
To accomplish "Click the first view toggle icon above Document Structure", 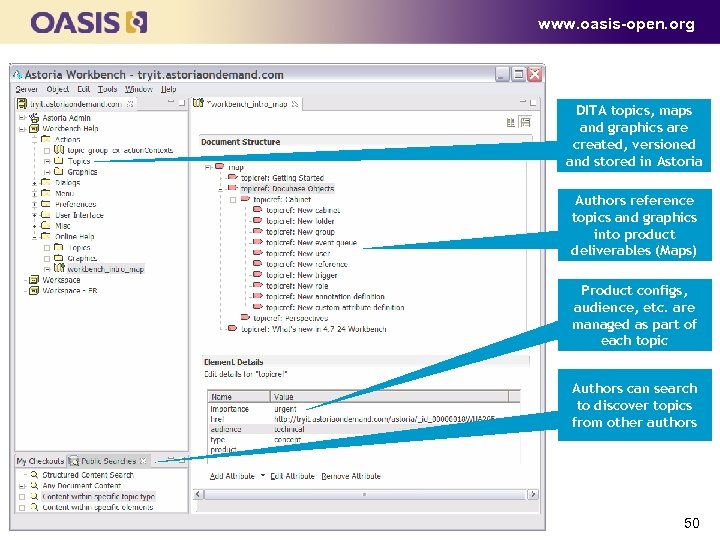I will click(511, 122).
